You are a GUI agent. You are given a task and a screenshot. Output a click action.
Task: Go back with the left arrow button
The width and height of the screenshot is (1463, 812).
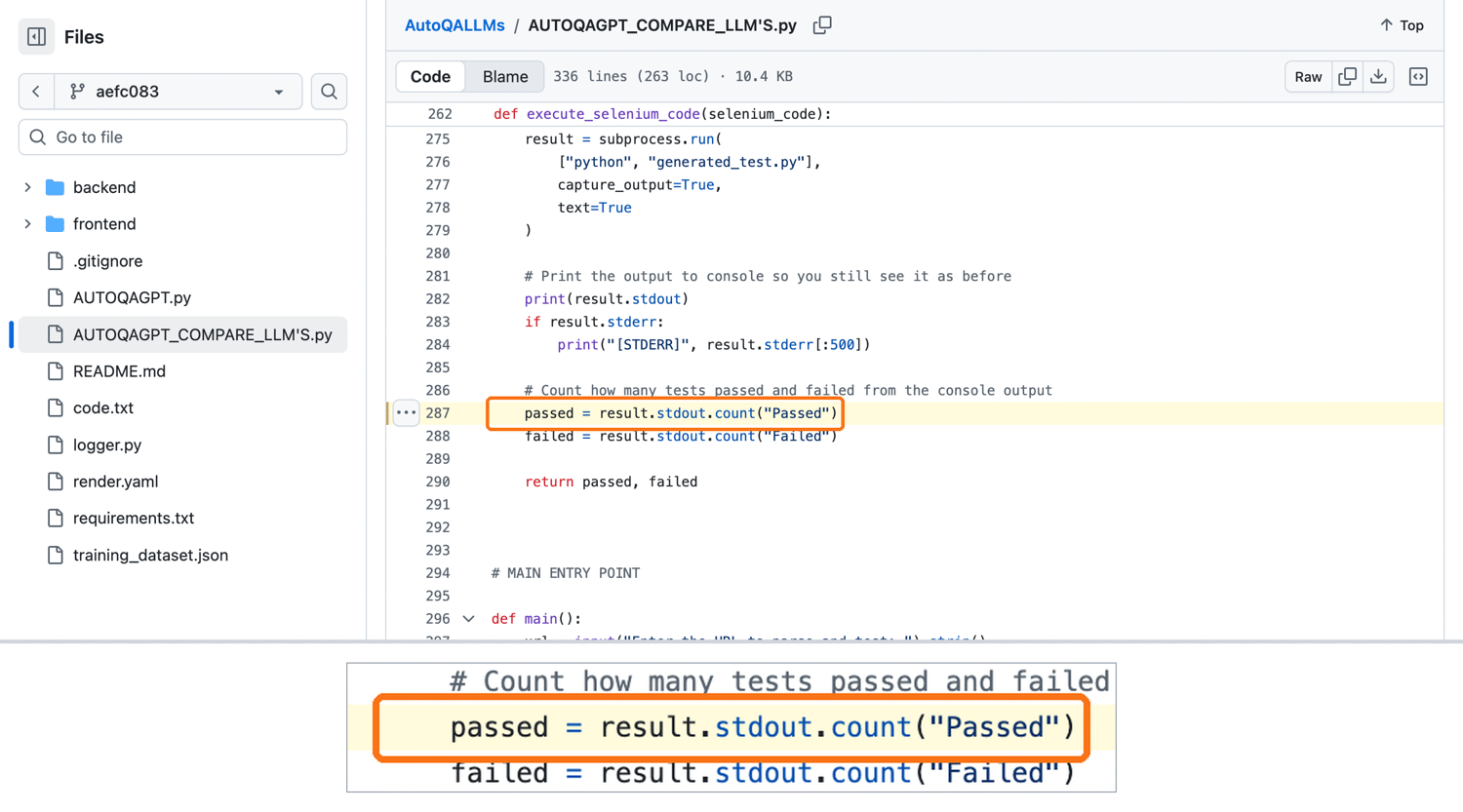click(36, 92)
